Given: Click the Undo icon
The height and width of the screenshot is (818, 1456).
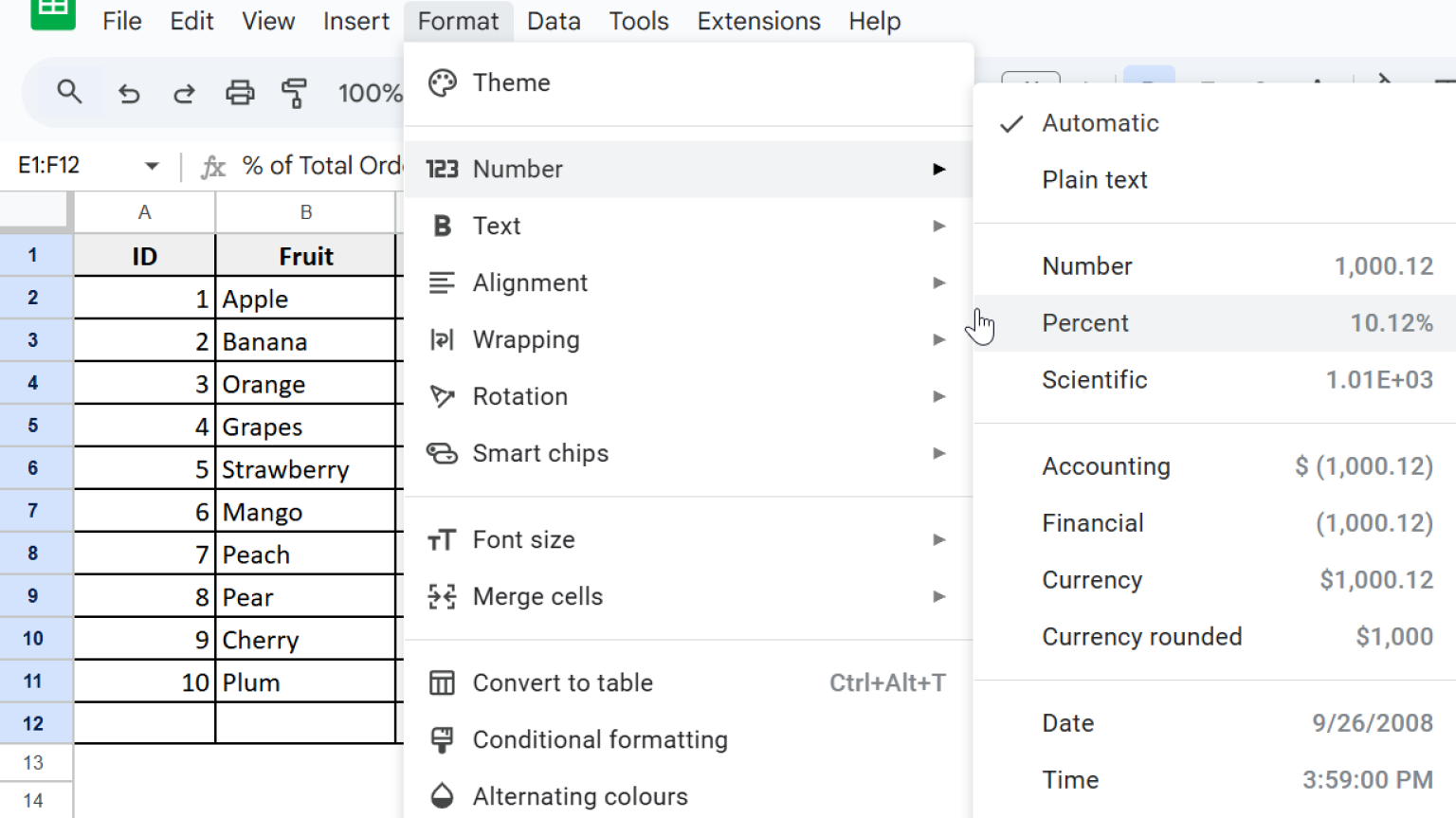Looking at the screenshot, I should (129, 92).
